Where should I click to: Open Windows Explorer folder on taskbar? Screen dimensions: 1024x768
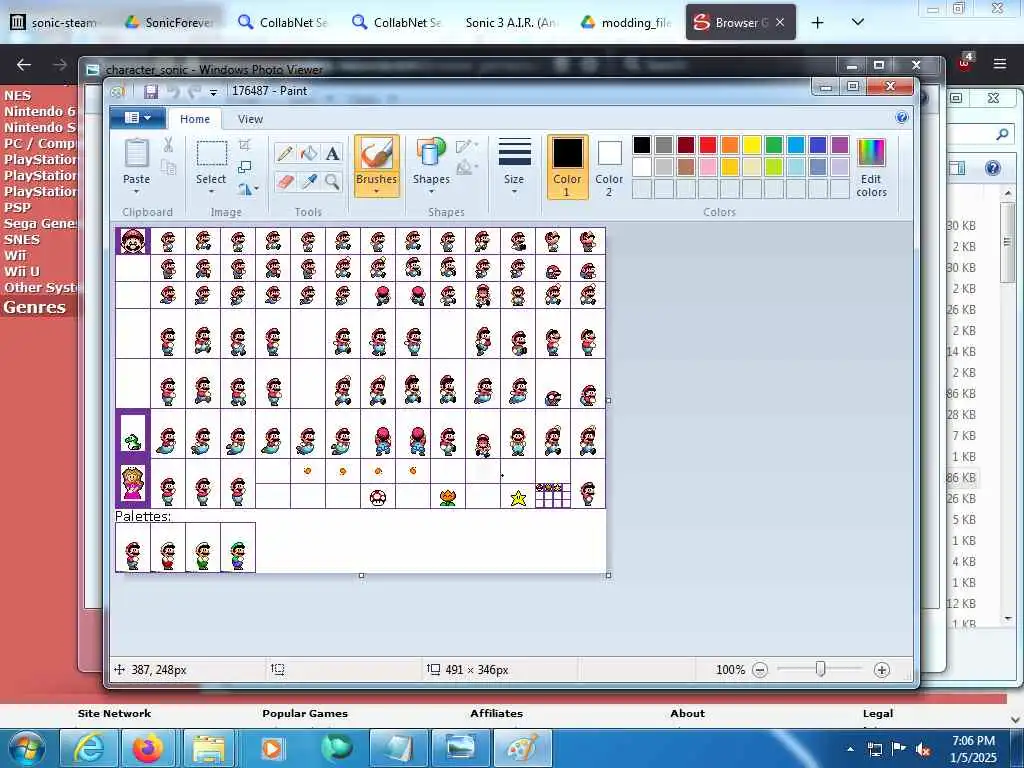coord(208,748)
